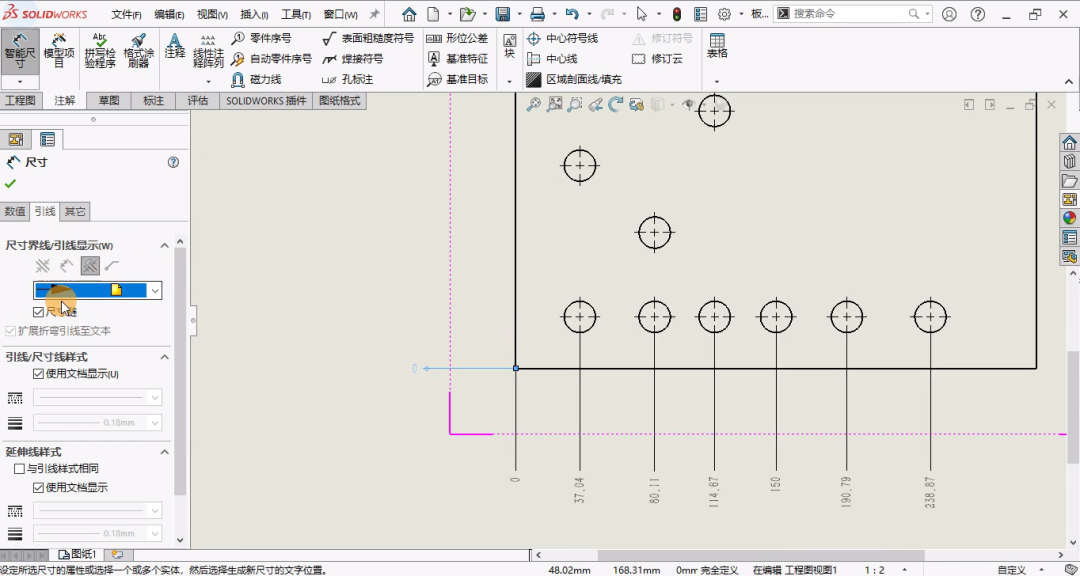Click the 图纸1 sheet tab
This screenshot has width=1080, height=576.
(x=78, y=554)
